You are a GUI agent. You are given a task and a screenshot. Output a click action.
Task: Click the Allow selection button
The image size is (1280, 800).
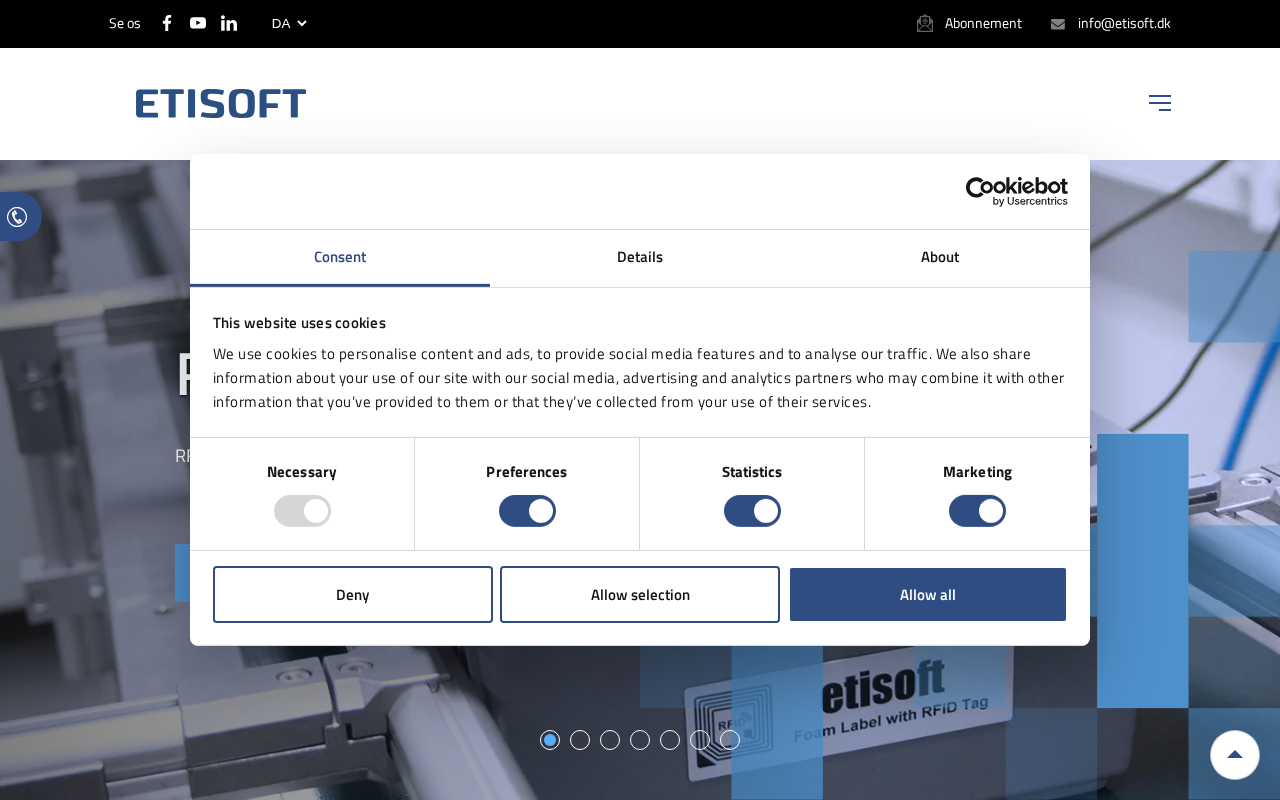tap(640, 595)
